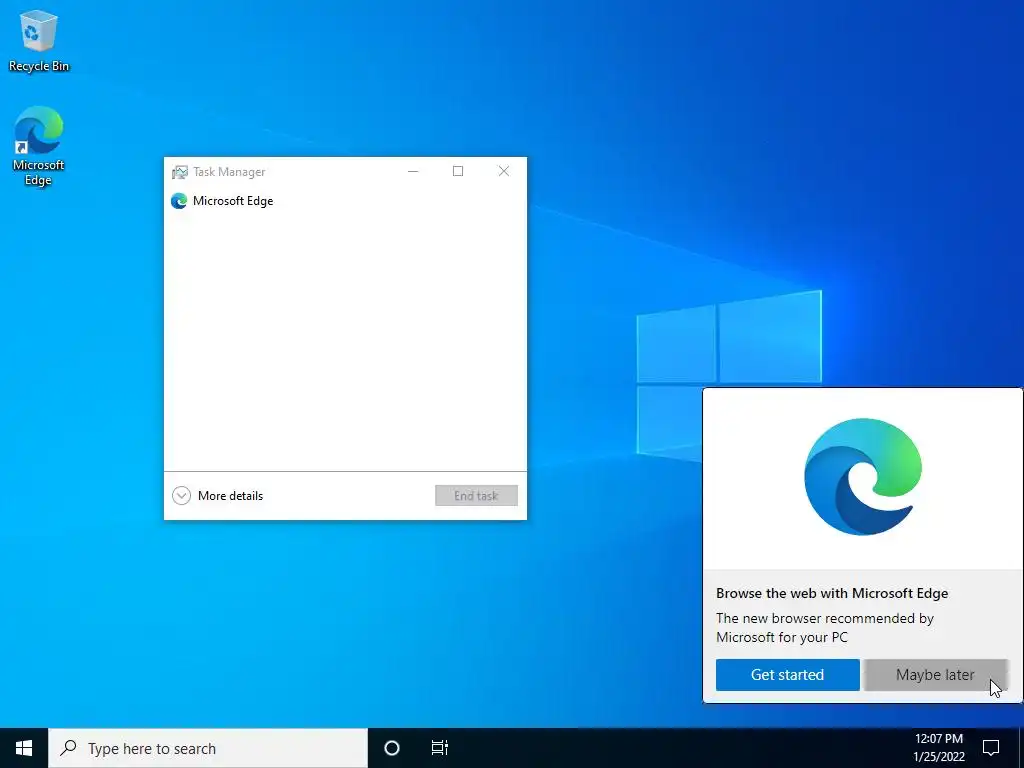Open the taskbar clock and date
This screenshot has width=1024, height=768.
[938, 748]
